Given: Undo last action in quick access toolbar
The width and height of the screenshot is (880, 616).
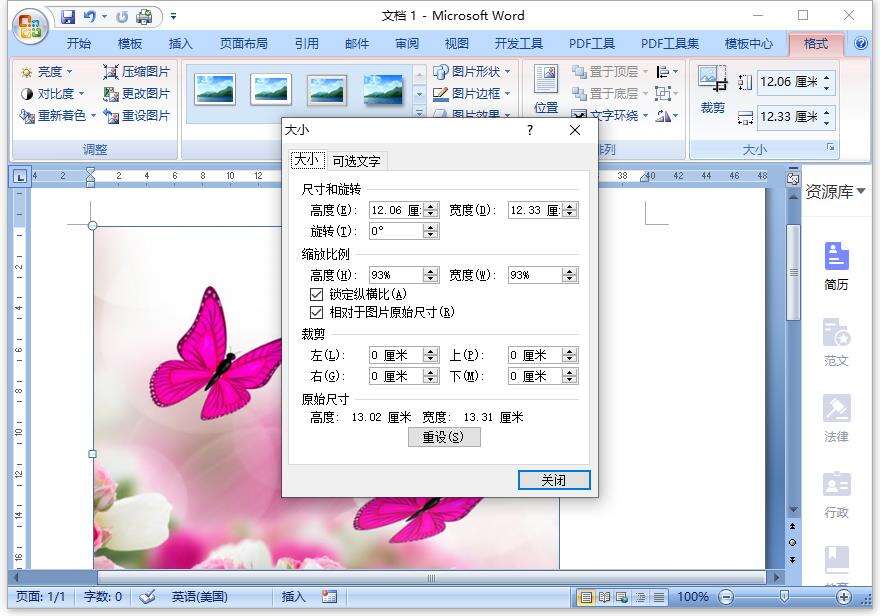Looking at the screenshot, I should click(x=90, y=17).
